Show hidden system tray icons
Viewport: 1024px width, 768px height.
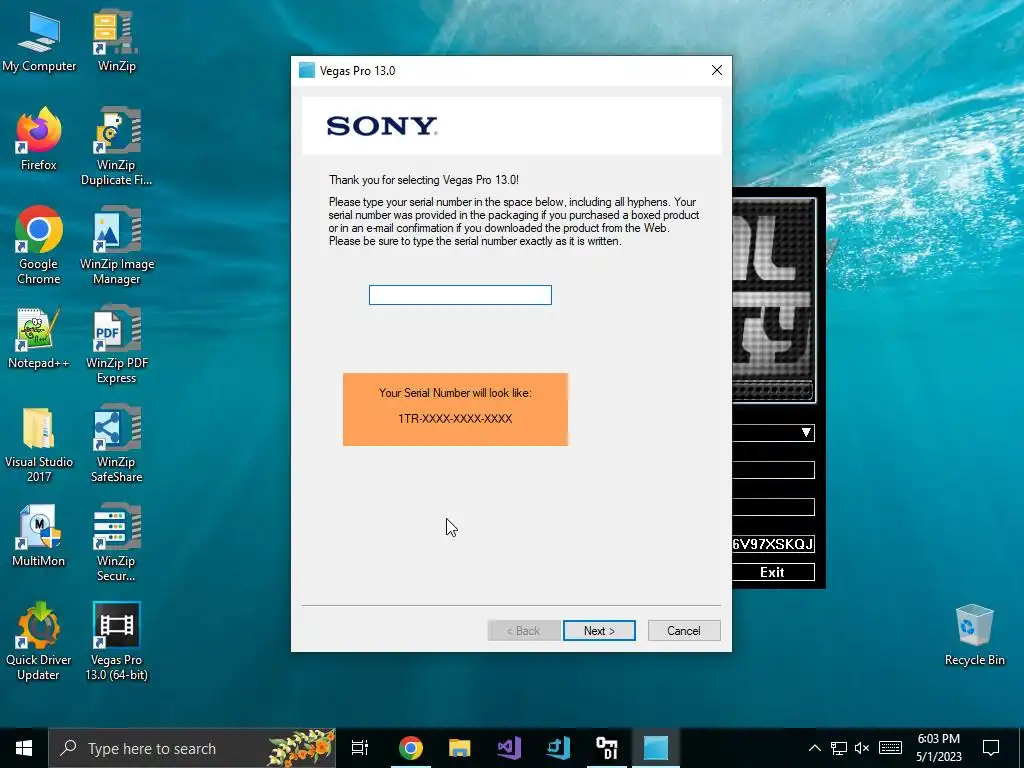coord(814,748)
